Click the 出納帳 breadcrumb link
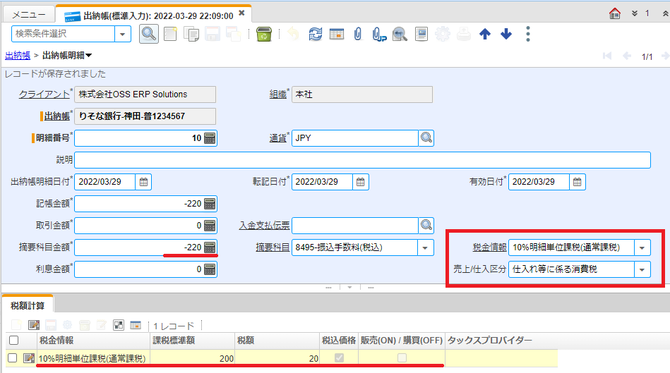670x373 pixels. click(18, 56)
